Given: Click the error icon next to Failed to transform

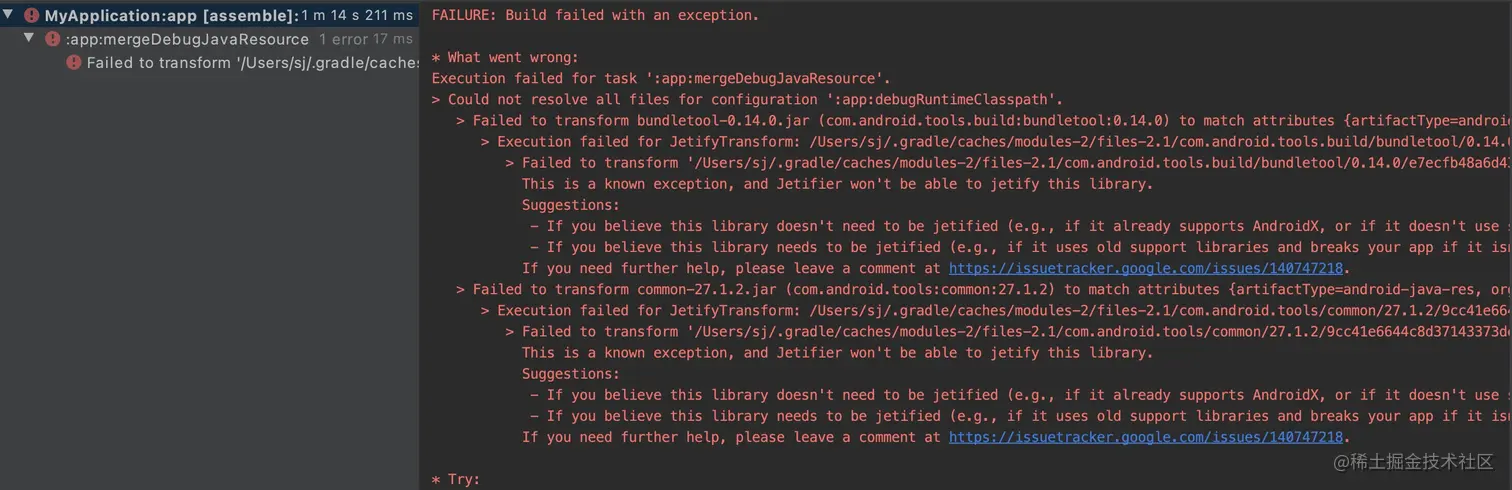Looking at the screenshot, I should [74, 62].
